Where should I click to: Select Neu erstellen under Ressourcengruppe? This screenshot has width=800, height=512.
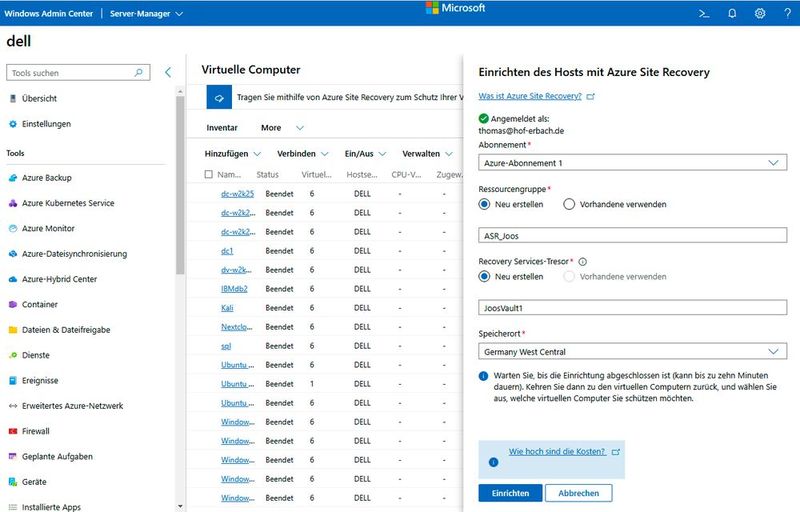[x=484, y=204]
